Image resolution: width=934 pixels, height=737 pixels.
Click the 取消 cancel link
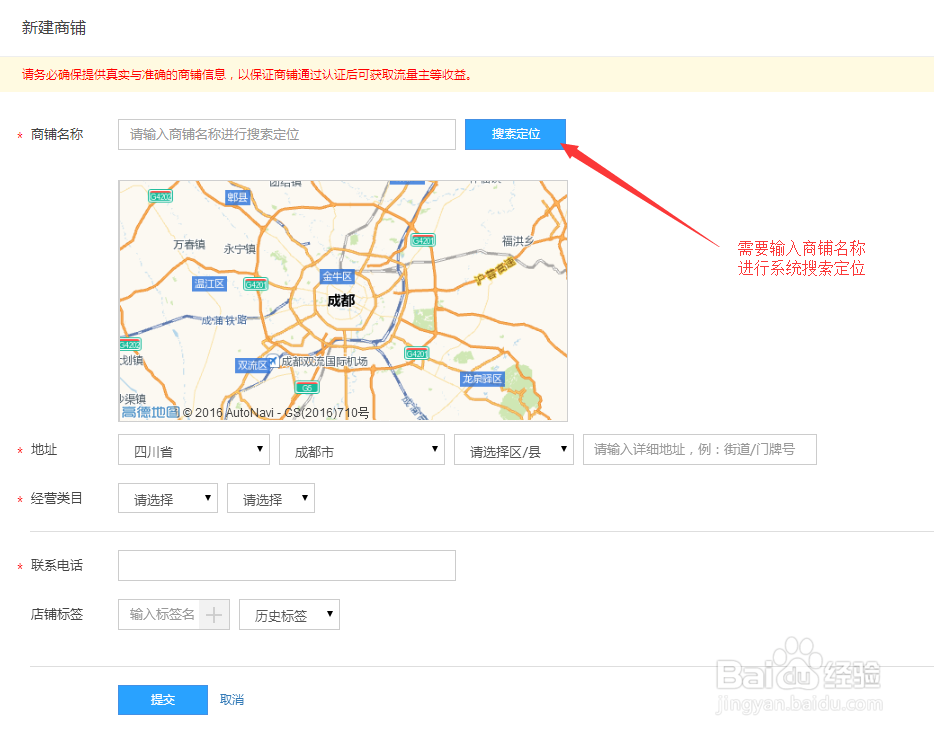tap(231, 699)
